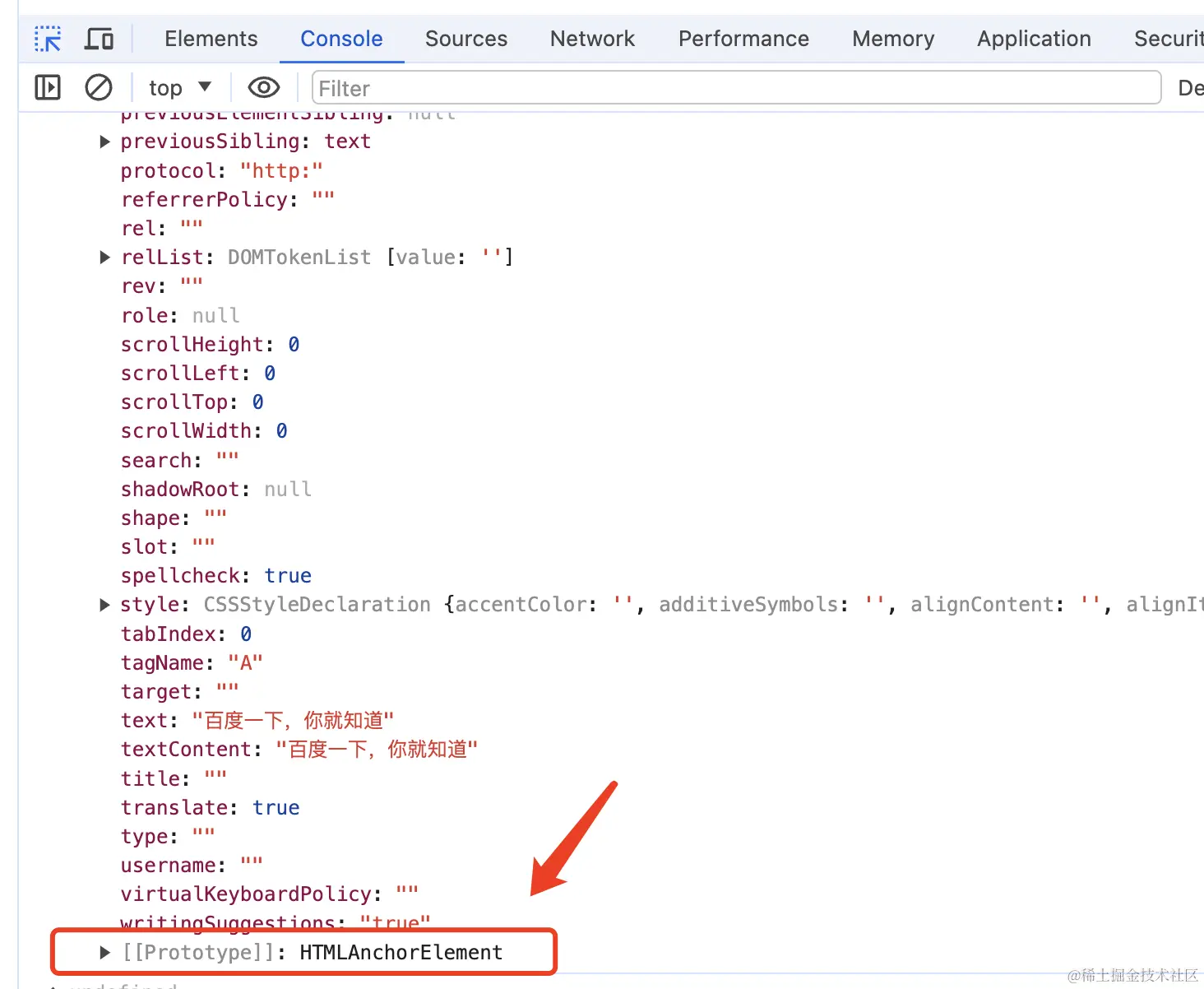The width and height of the screenshot is (1204, 989).
Task: Select the Console tab
Action: click(341, 39)
